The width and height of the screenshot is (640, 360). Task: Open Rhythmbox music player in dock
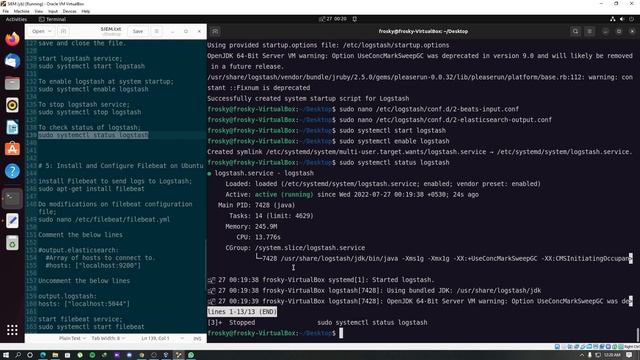tap(12, 105)
